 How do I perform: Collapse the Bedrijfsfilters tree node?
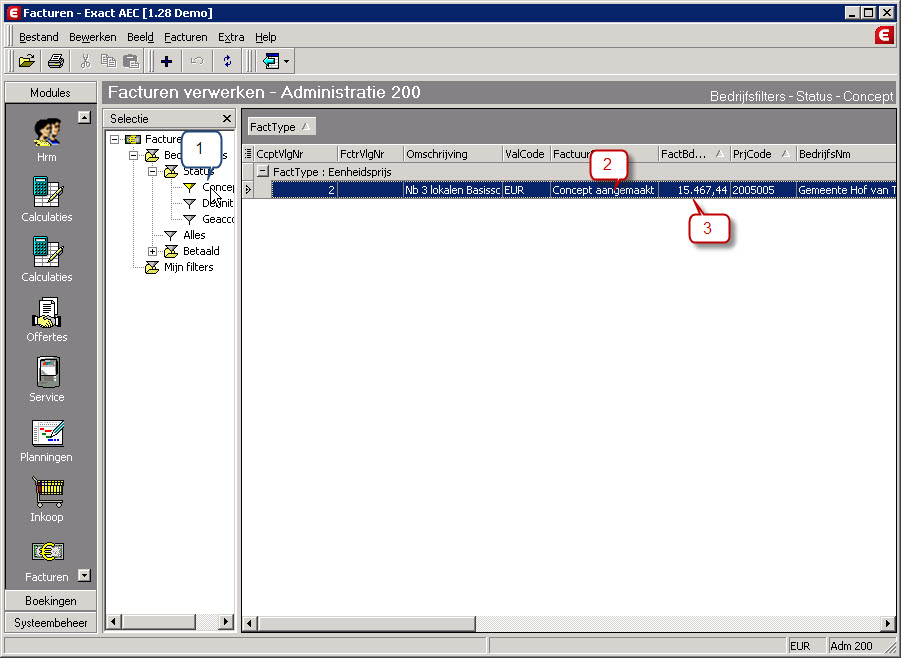133,155
